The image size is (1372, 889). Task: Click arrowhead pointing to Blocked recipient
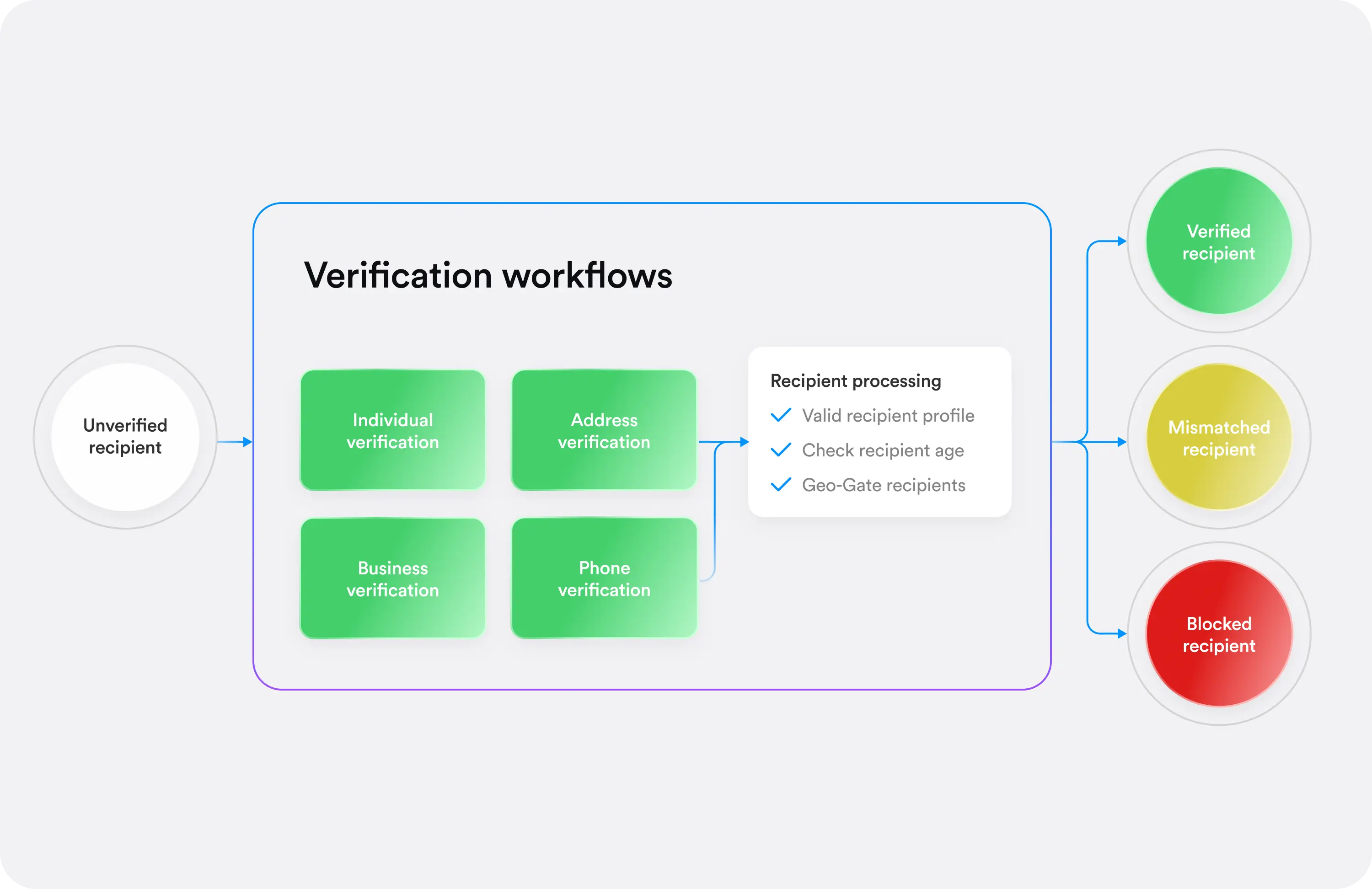[x=1121, y=634]
